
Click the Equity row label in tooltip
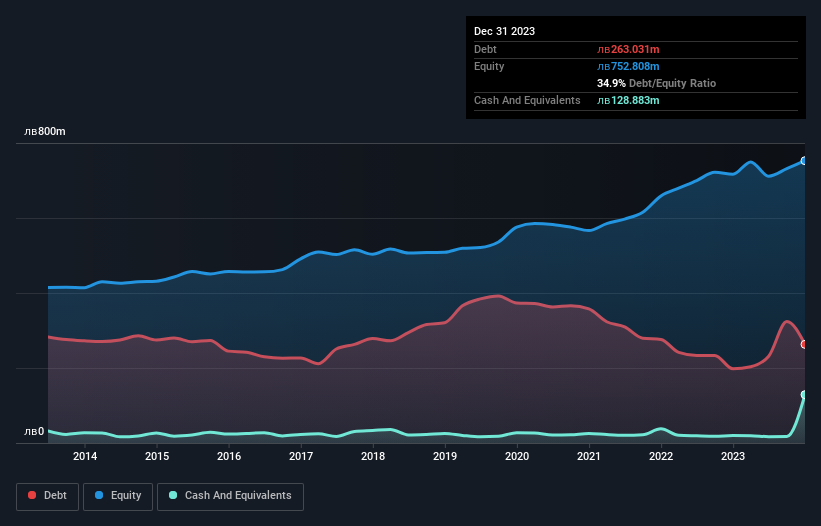pos(489,66)
